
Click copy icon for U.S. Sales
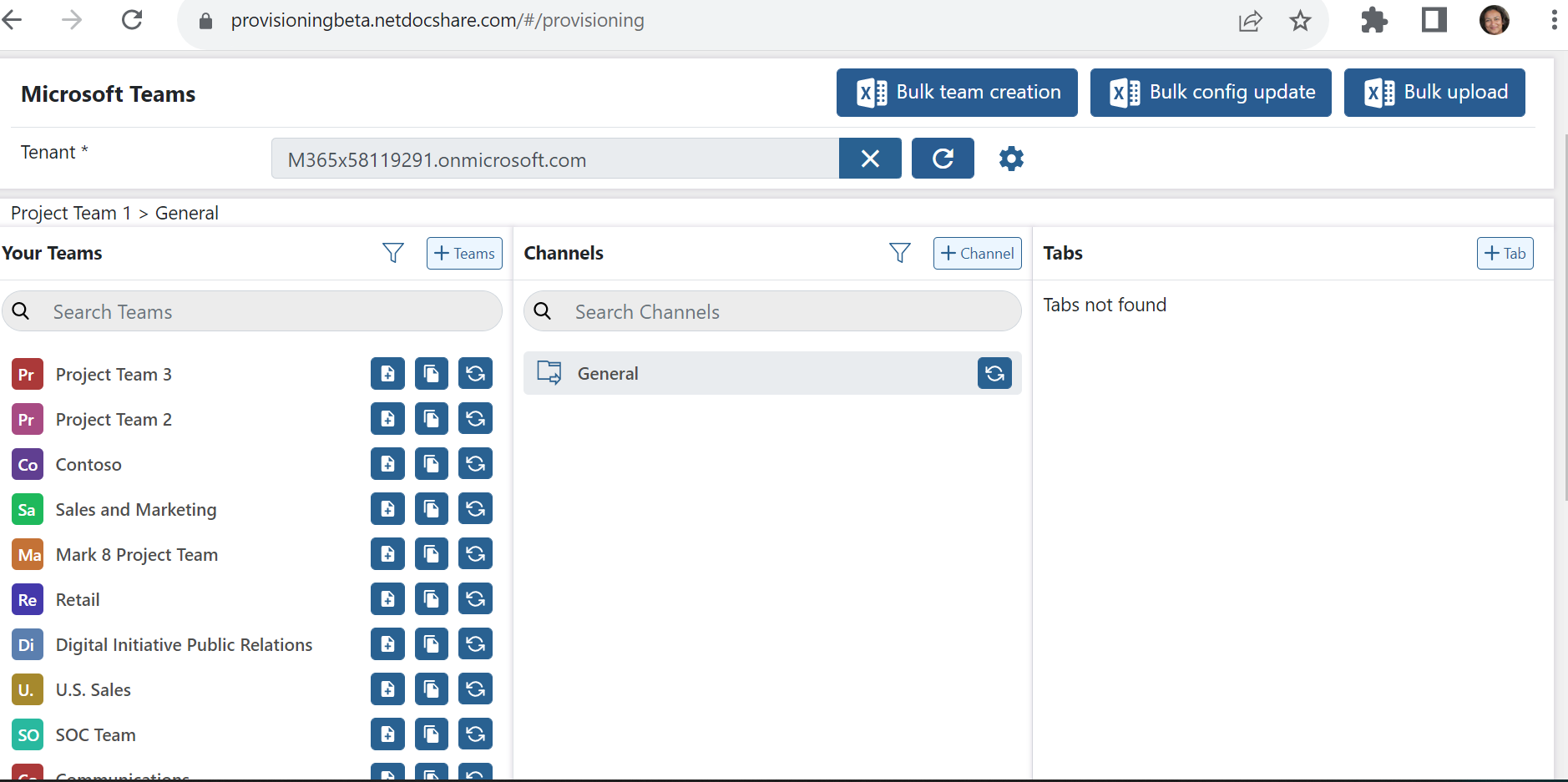[432, 689]
